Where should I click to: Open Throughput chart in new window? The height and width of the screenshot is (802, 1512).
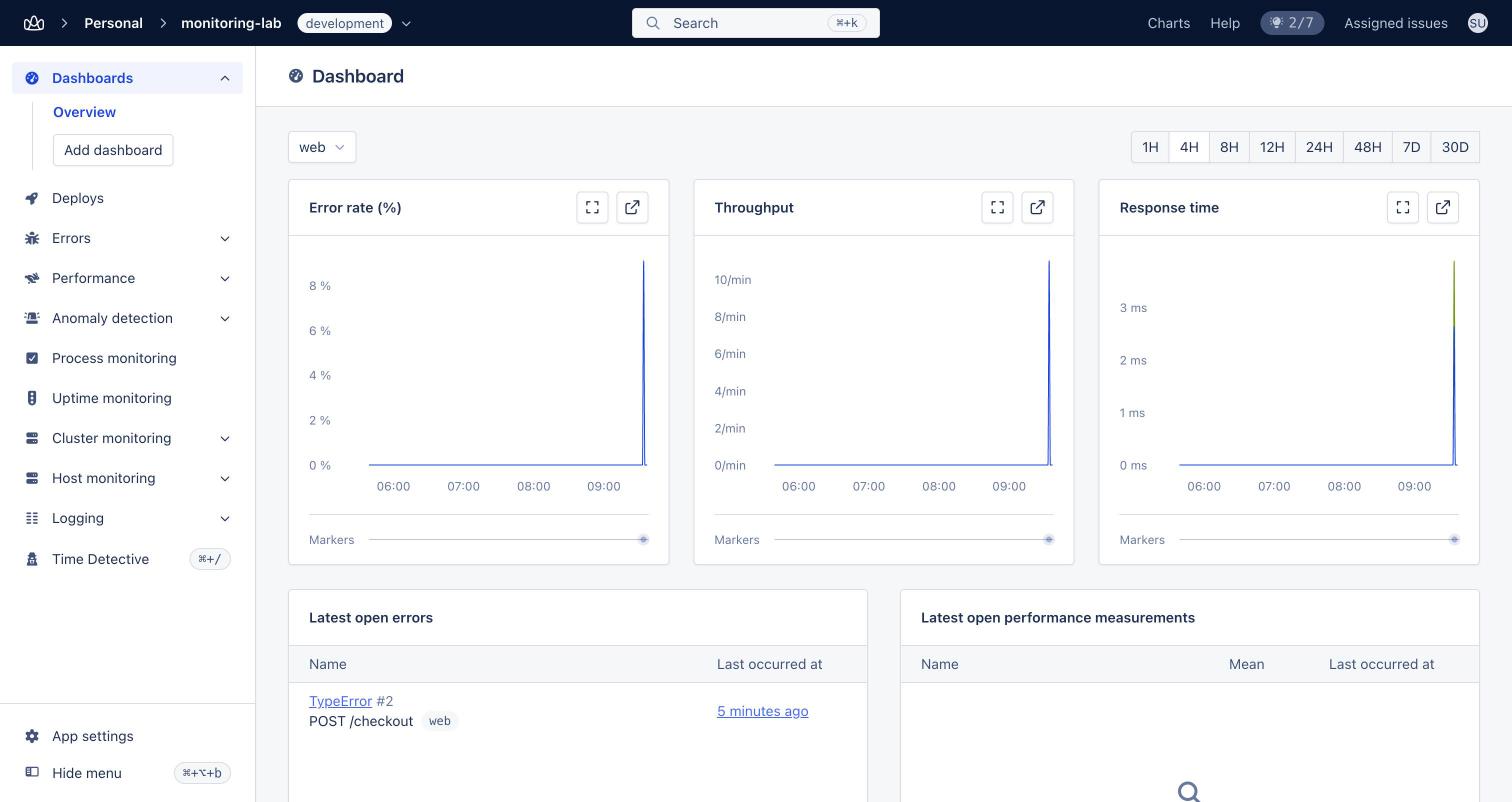click(x=1037, y=207)
